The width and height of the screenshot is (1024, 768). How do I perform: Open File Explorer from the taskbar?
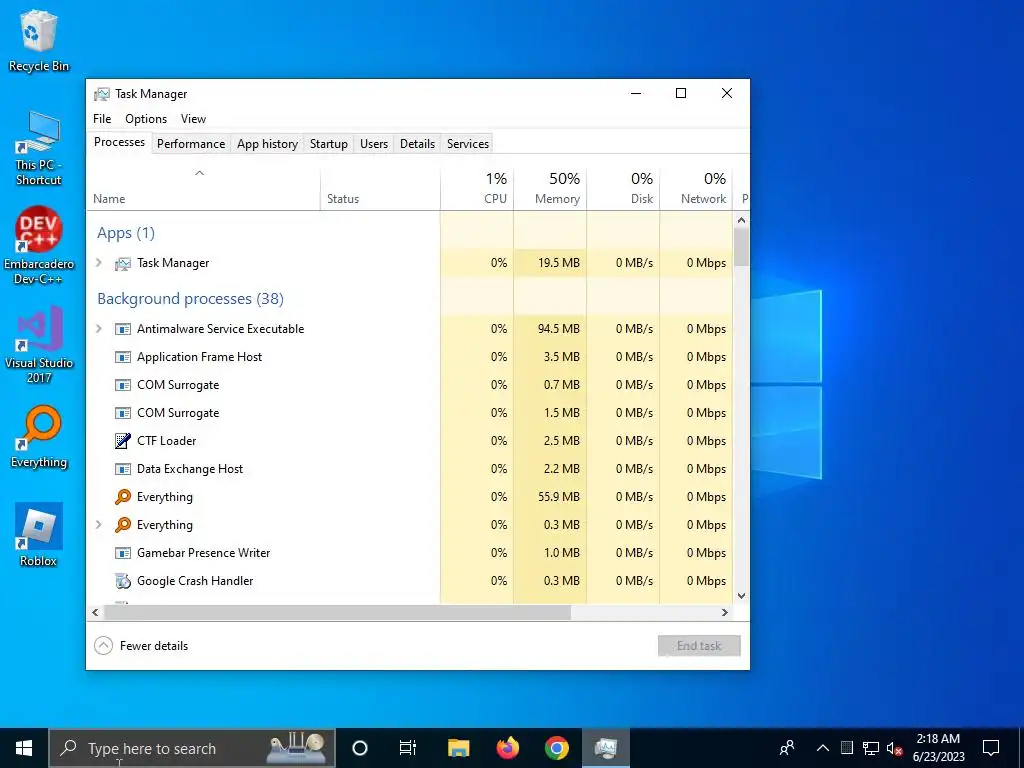[x=458, y=748]
